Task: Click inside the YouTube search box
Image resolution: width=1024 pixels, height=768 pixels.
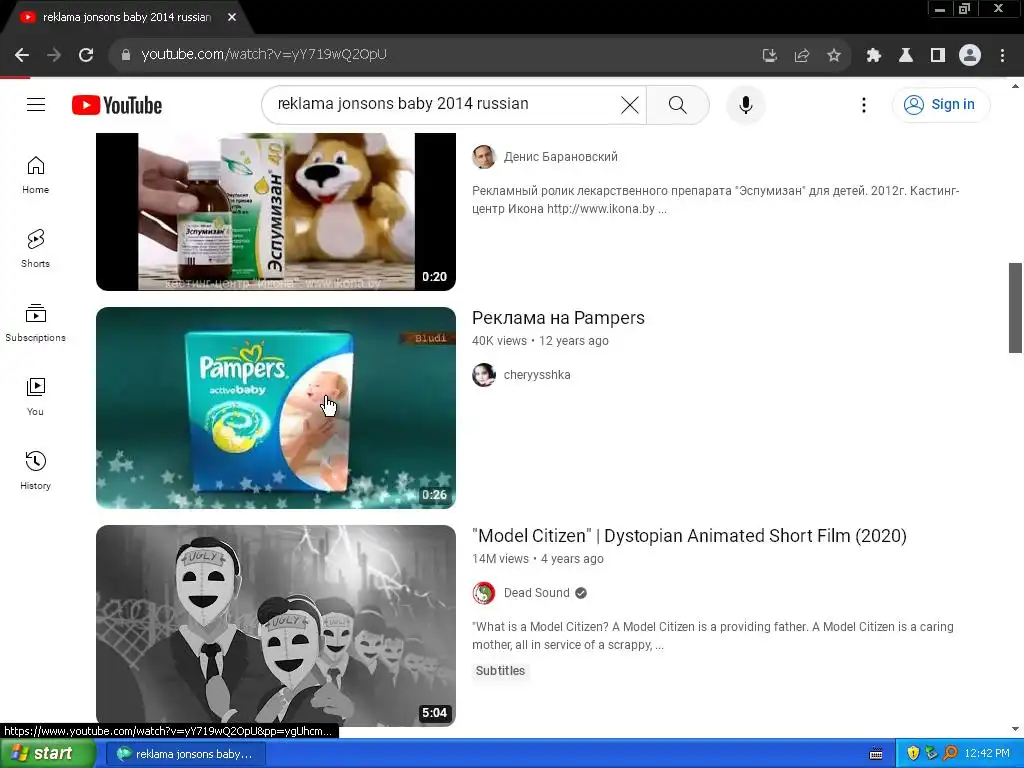Action: tap(444, 104)
